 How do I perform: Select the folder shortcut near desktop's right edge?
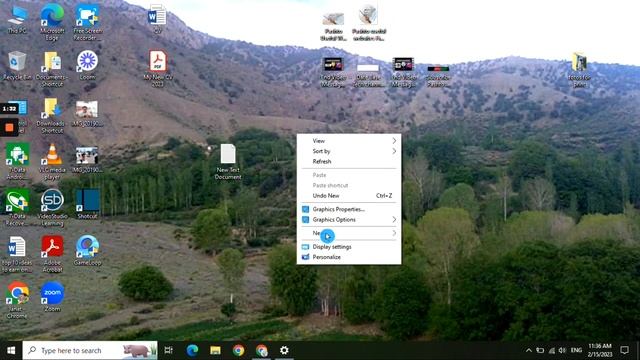(x=579, y=69)
